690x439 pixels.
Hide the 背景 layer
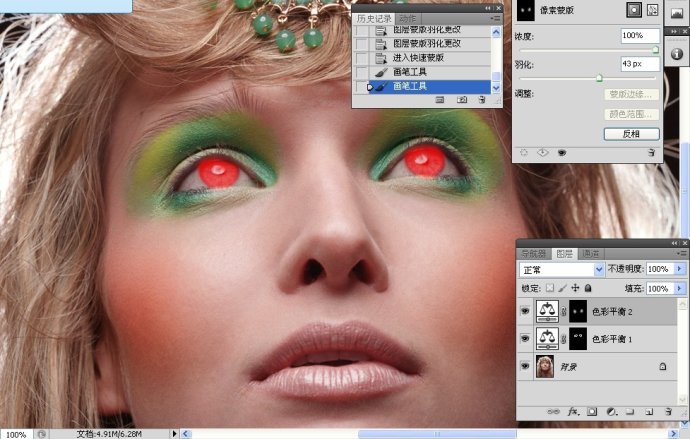(525, 366)
